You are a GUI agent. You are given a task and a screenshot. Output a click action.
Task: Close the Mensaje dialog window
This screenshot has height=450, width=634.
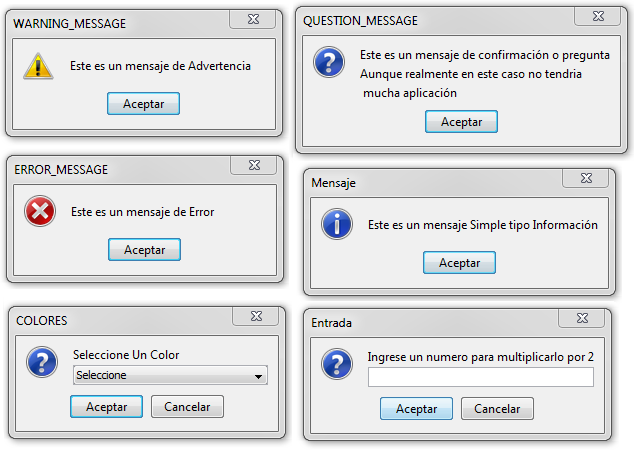pos(585,178)
